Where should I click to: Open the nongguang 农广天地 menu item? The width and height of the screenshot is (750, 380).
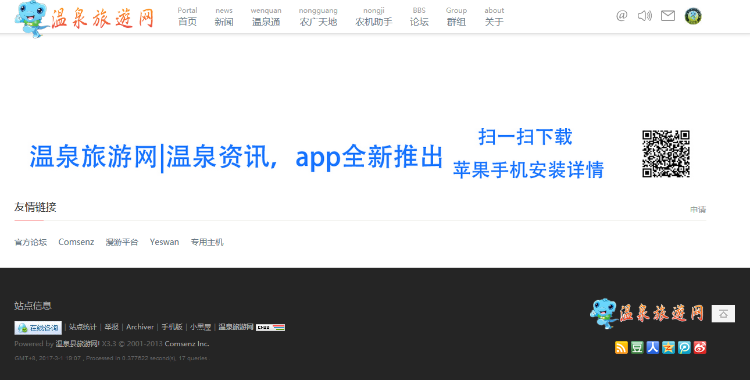click(318, 17)
